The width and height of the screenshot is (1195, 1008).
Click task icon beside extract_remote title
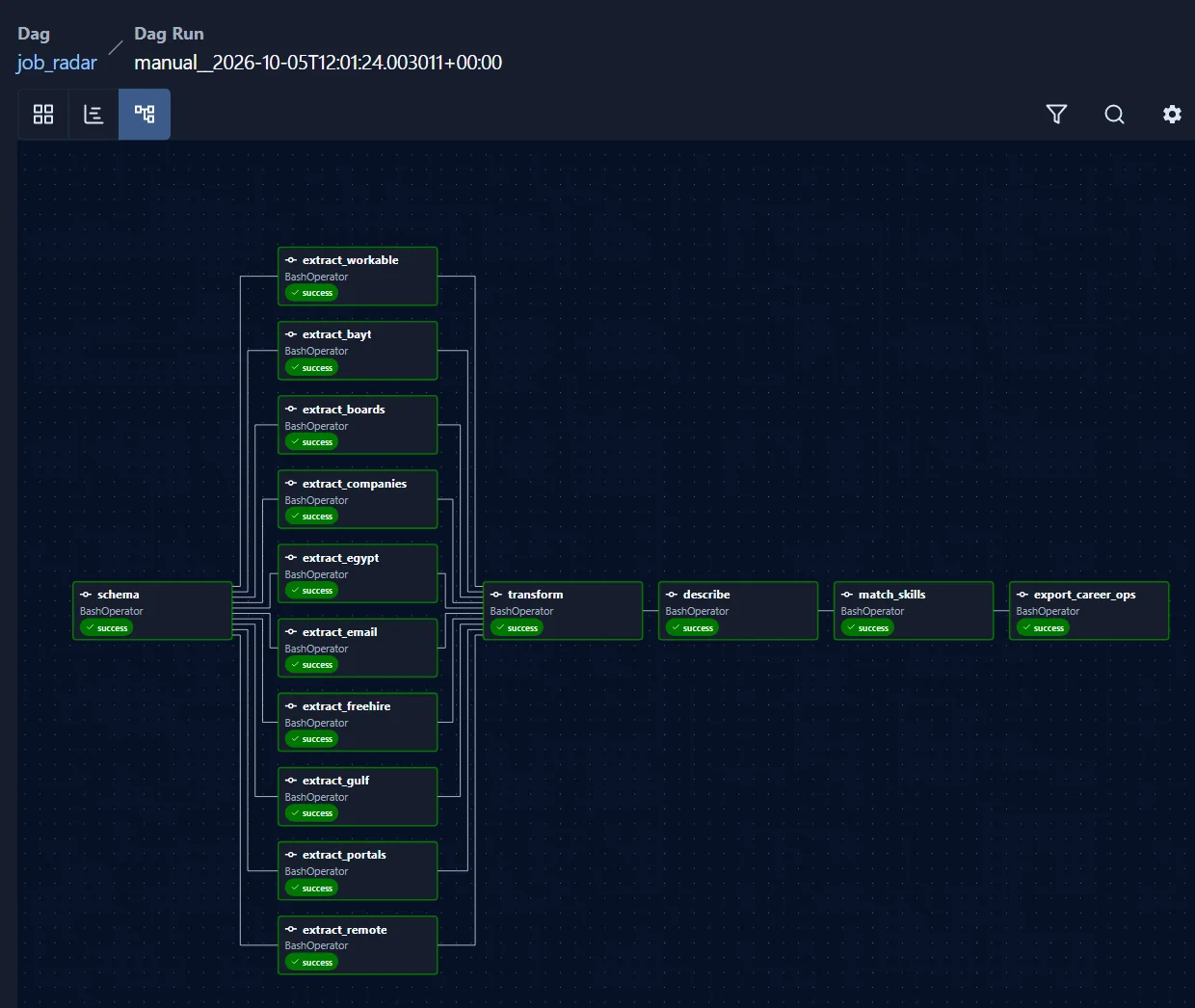coord(291,929)
